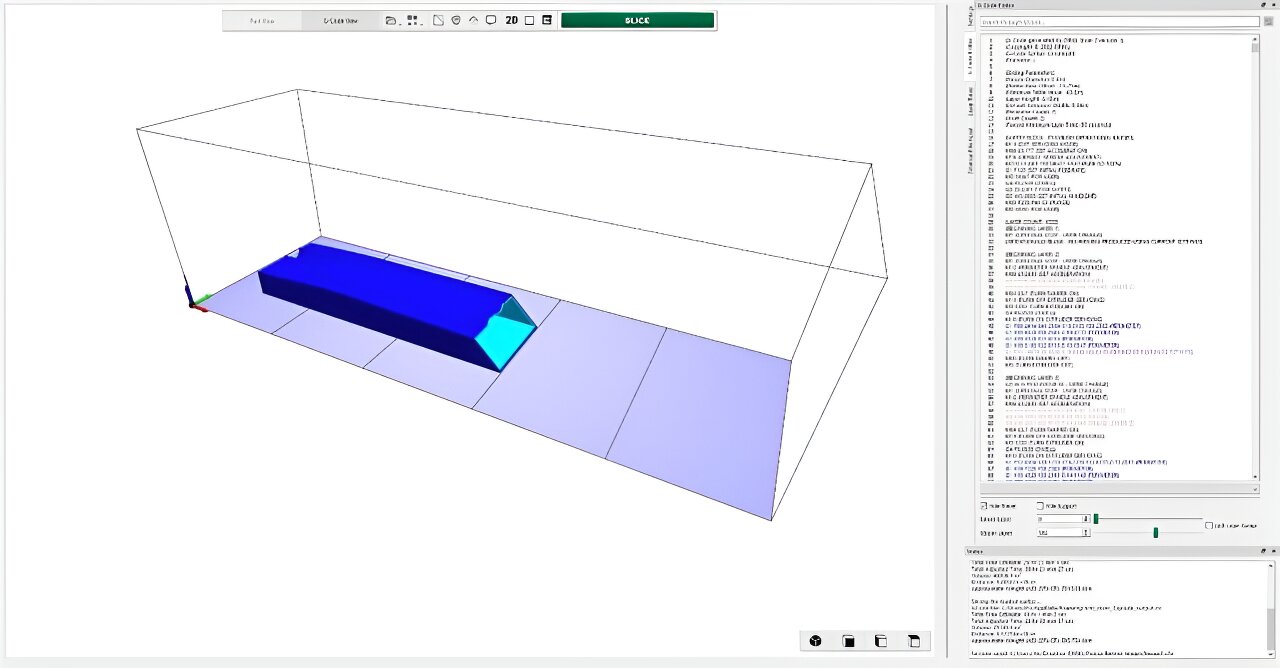Toggle the Hide Travel checkbox
Screen dimensions: 1280x668
coord(984,506)
